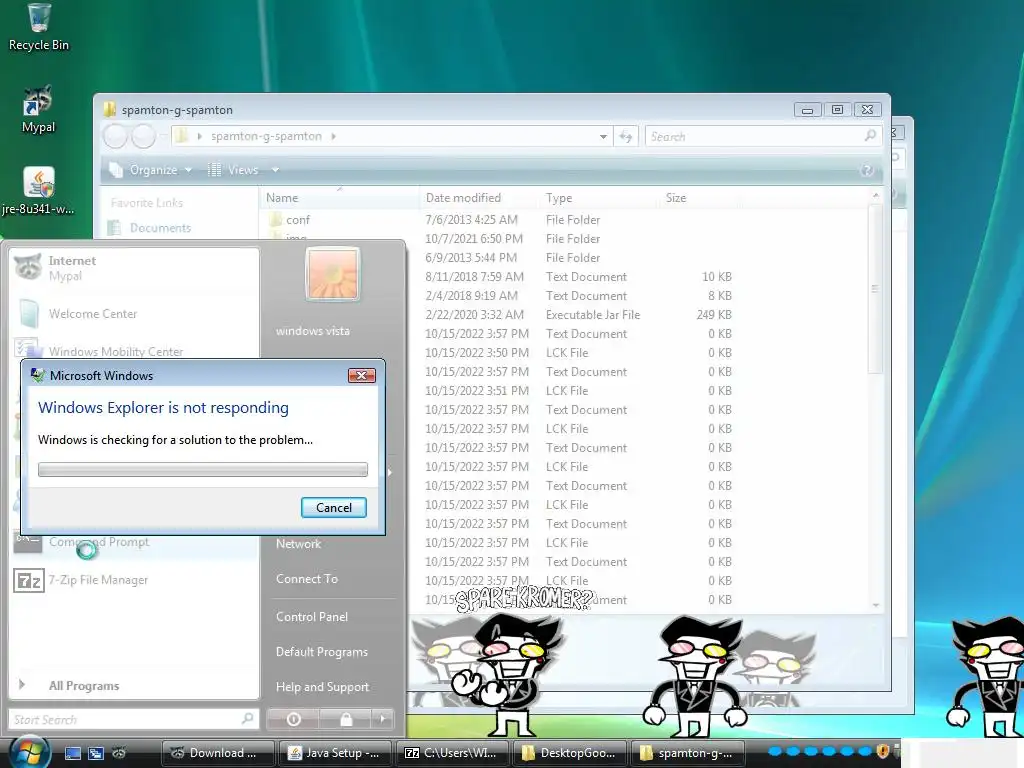Switch to Download taskbar window
The image size is (1024, 768).
coord(218,753)
